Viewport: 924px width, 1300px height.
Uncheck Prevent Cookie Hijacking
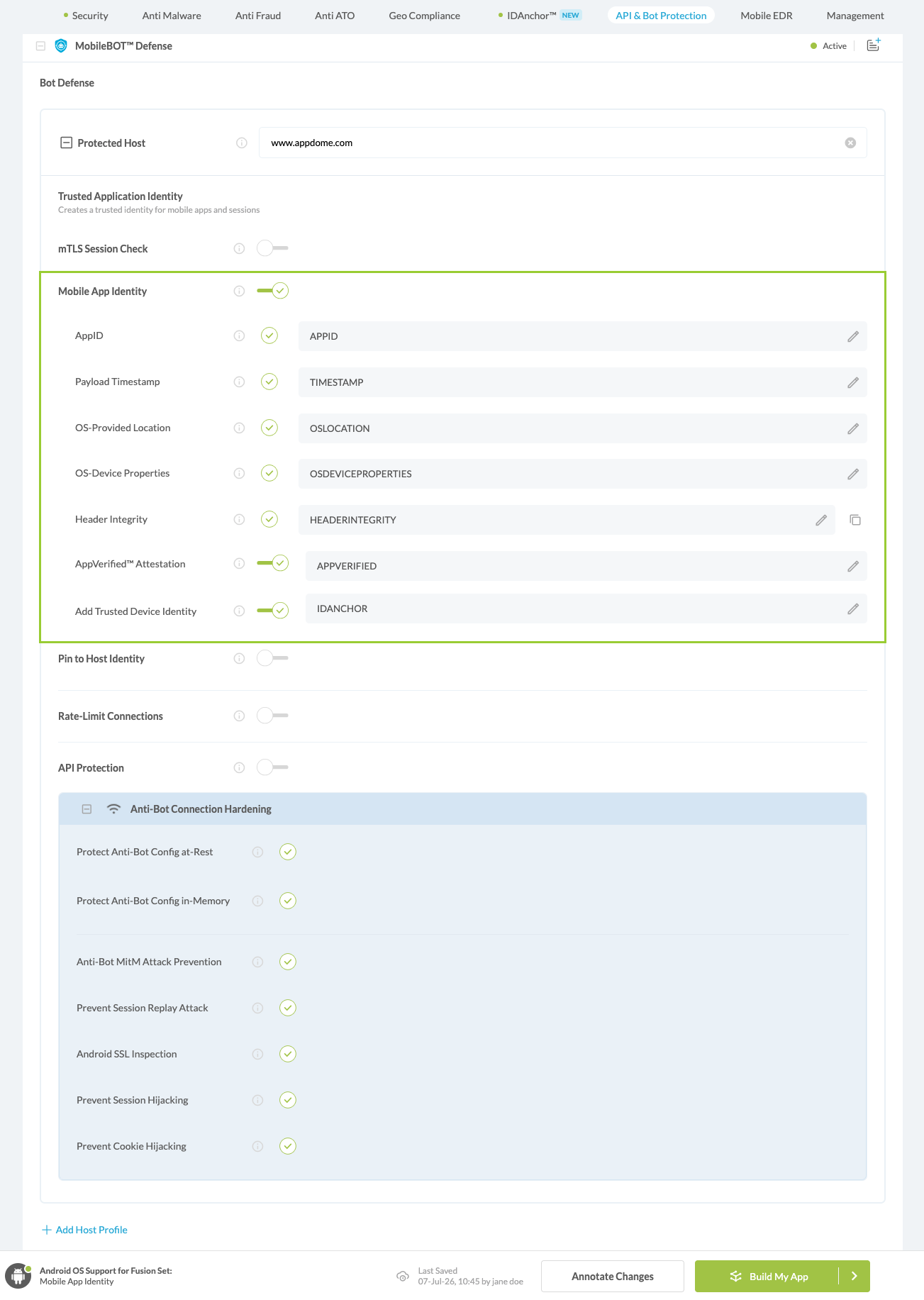(288, 1146)
